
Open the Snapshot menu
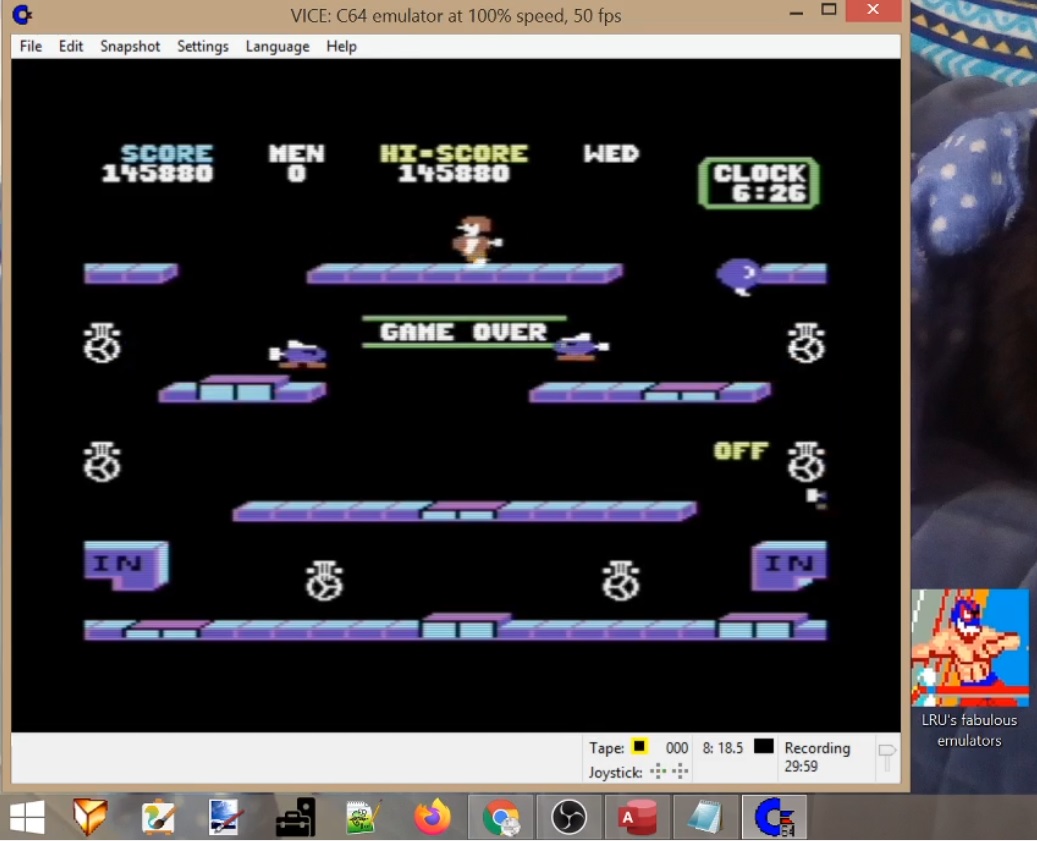tap(130, 46)
